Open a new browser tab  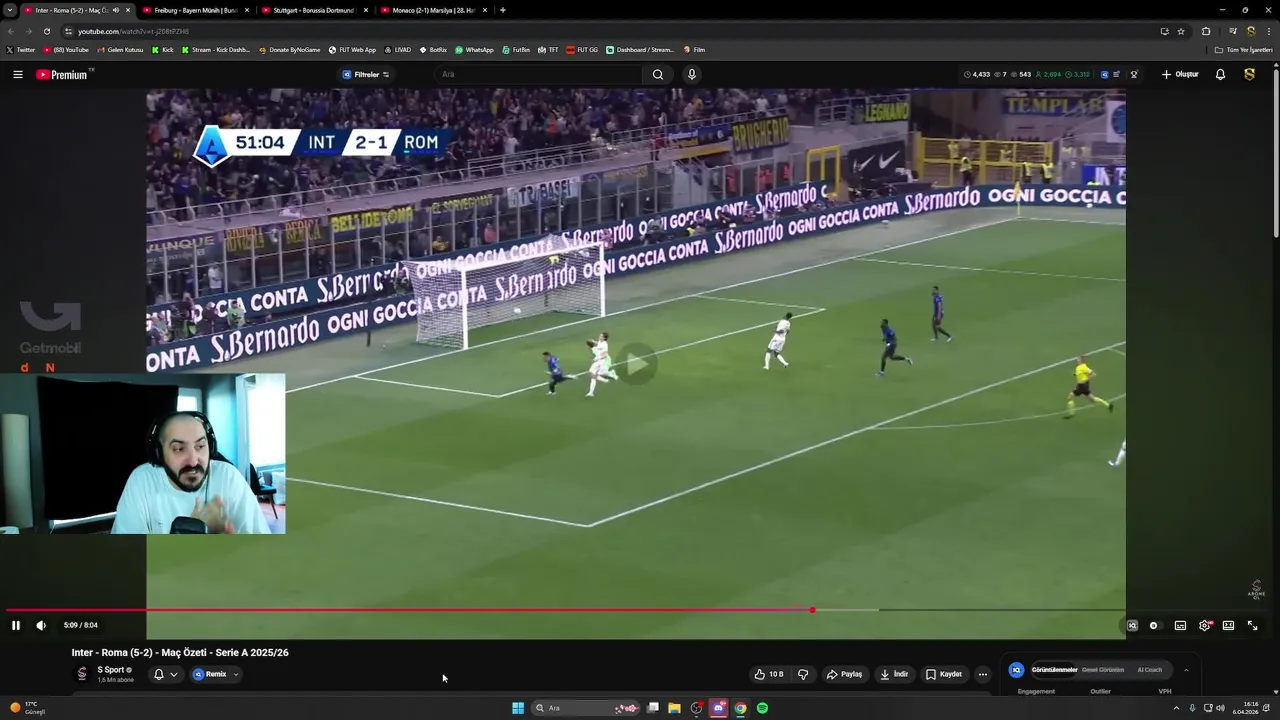[x=502, y=10]
